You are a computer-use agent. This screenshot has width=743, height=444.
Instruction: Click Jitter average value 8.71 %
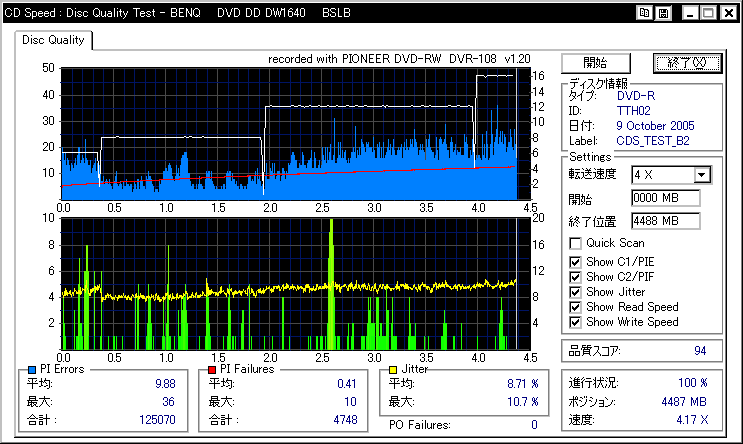[x=523, y=384]
